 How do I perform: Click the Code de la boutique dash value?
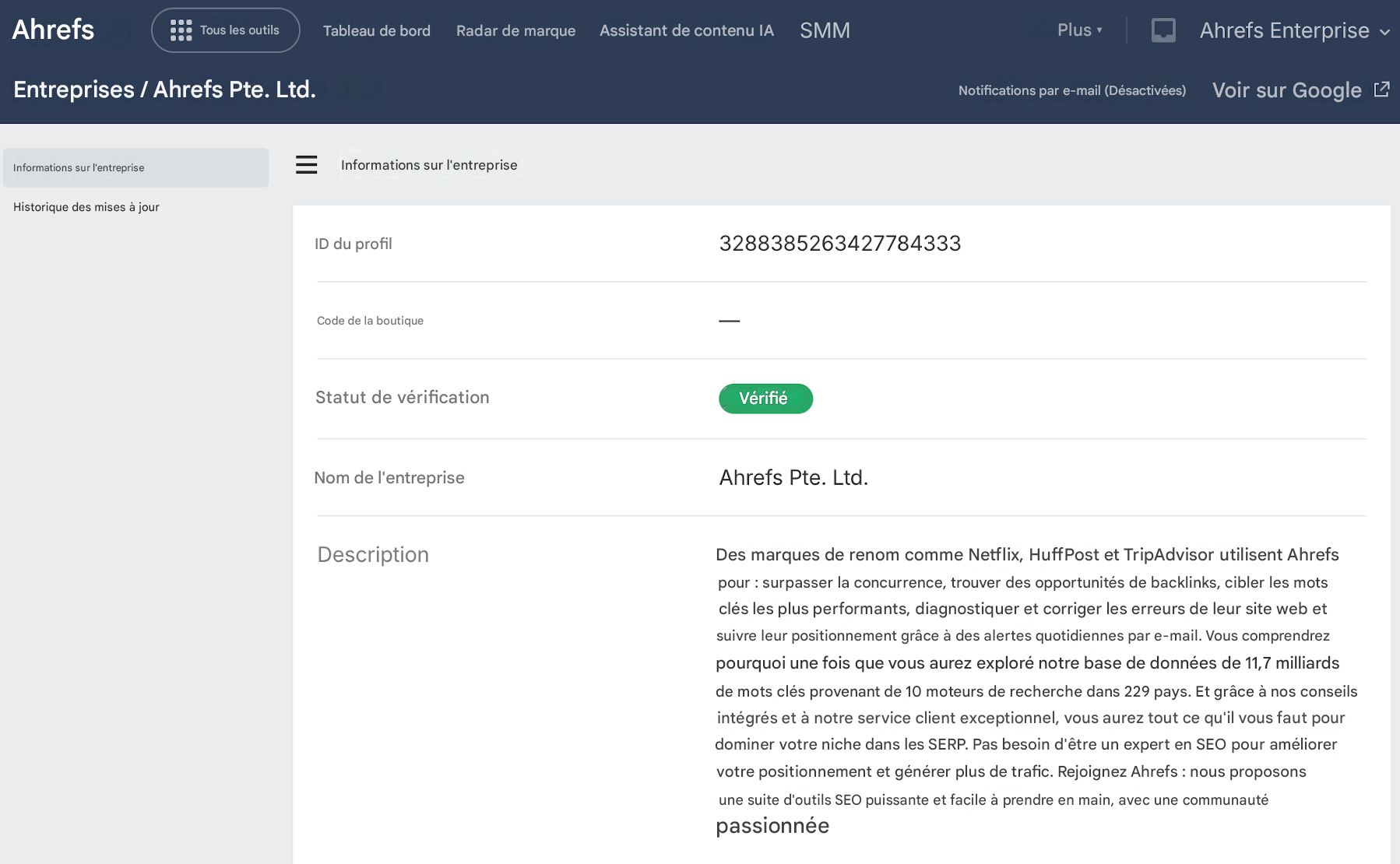729,321
